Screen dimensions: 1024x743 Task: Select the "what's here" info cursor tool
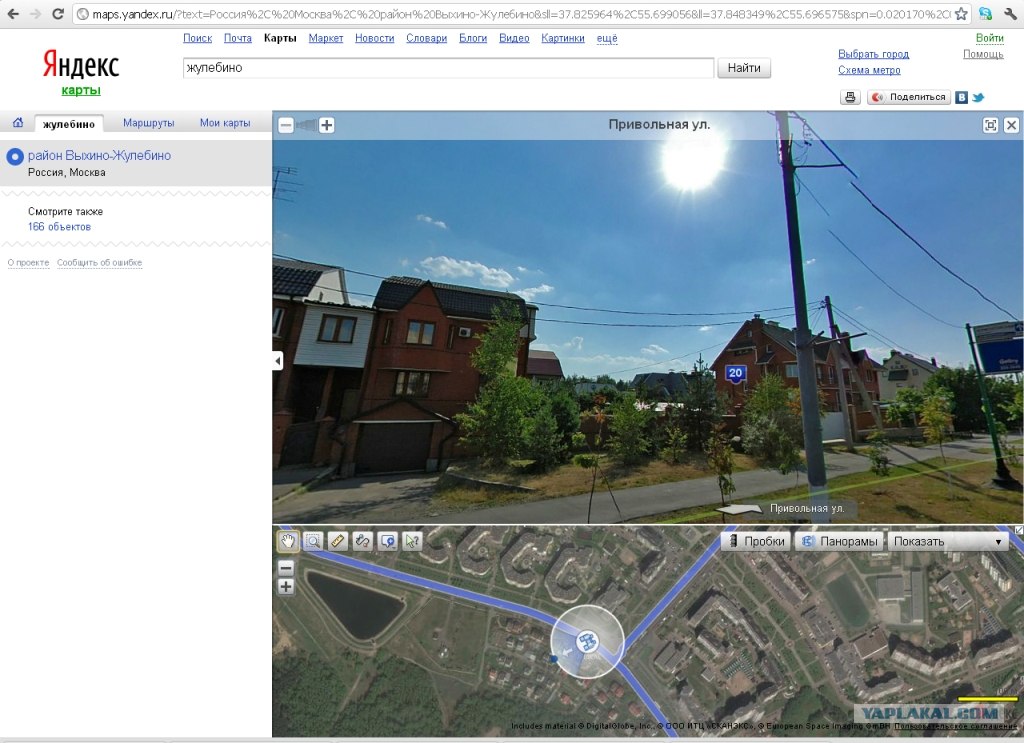point(412,541)
